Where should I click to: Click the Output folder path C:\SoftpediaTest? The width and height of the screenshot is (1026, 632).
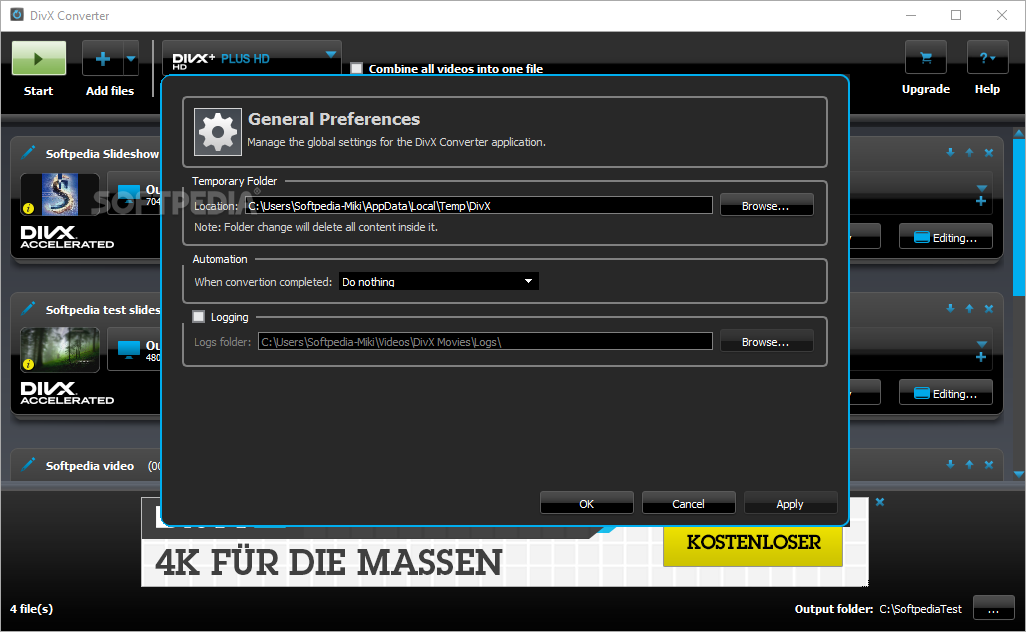click(920, 609)
